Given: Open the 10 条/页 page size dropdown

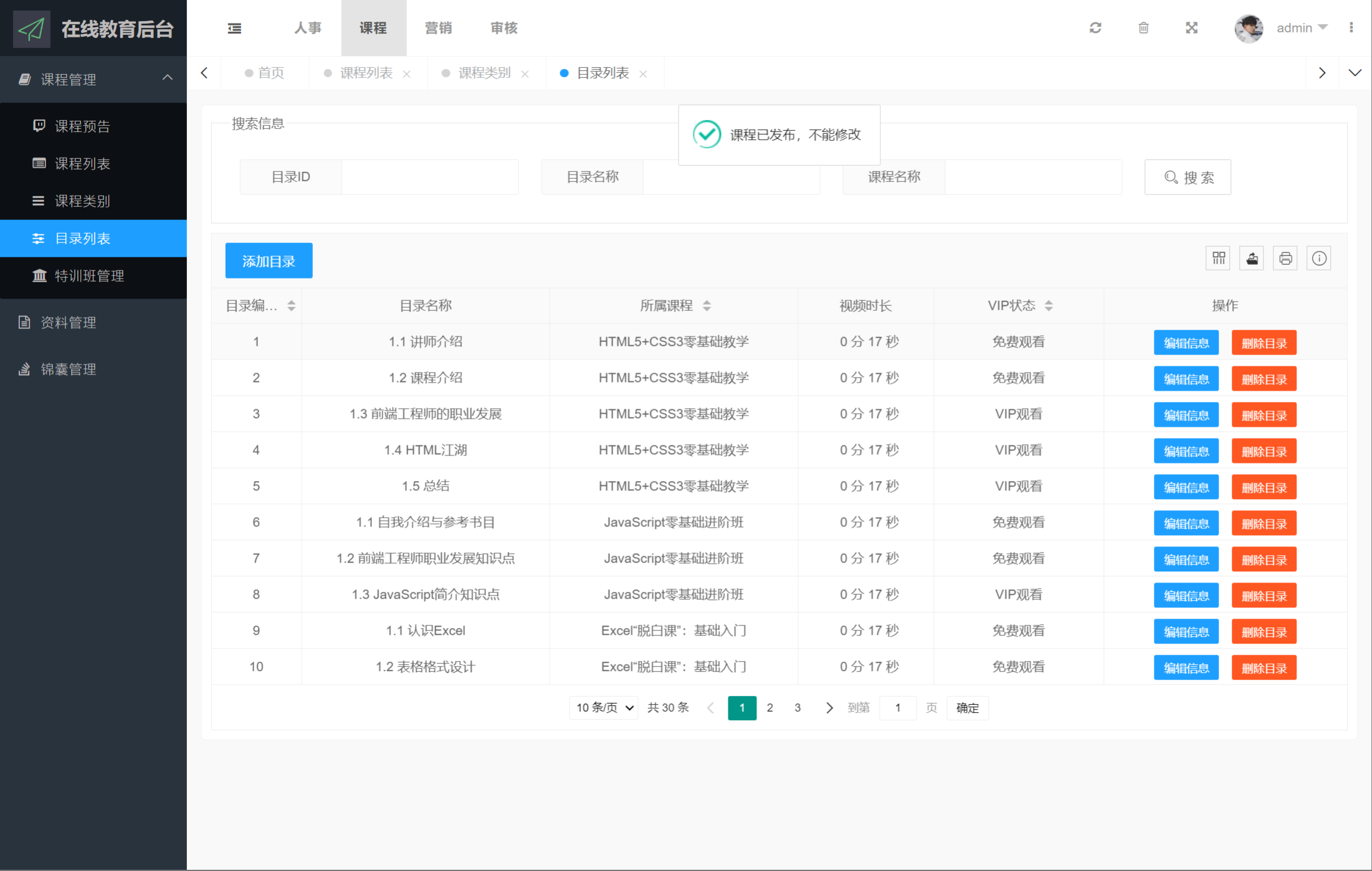Looking at the screenshot, I should pyautogui.click(x=603, y=708).
